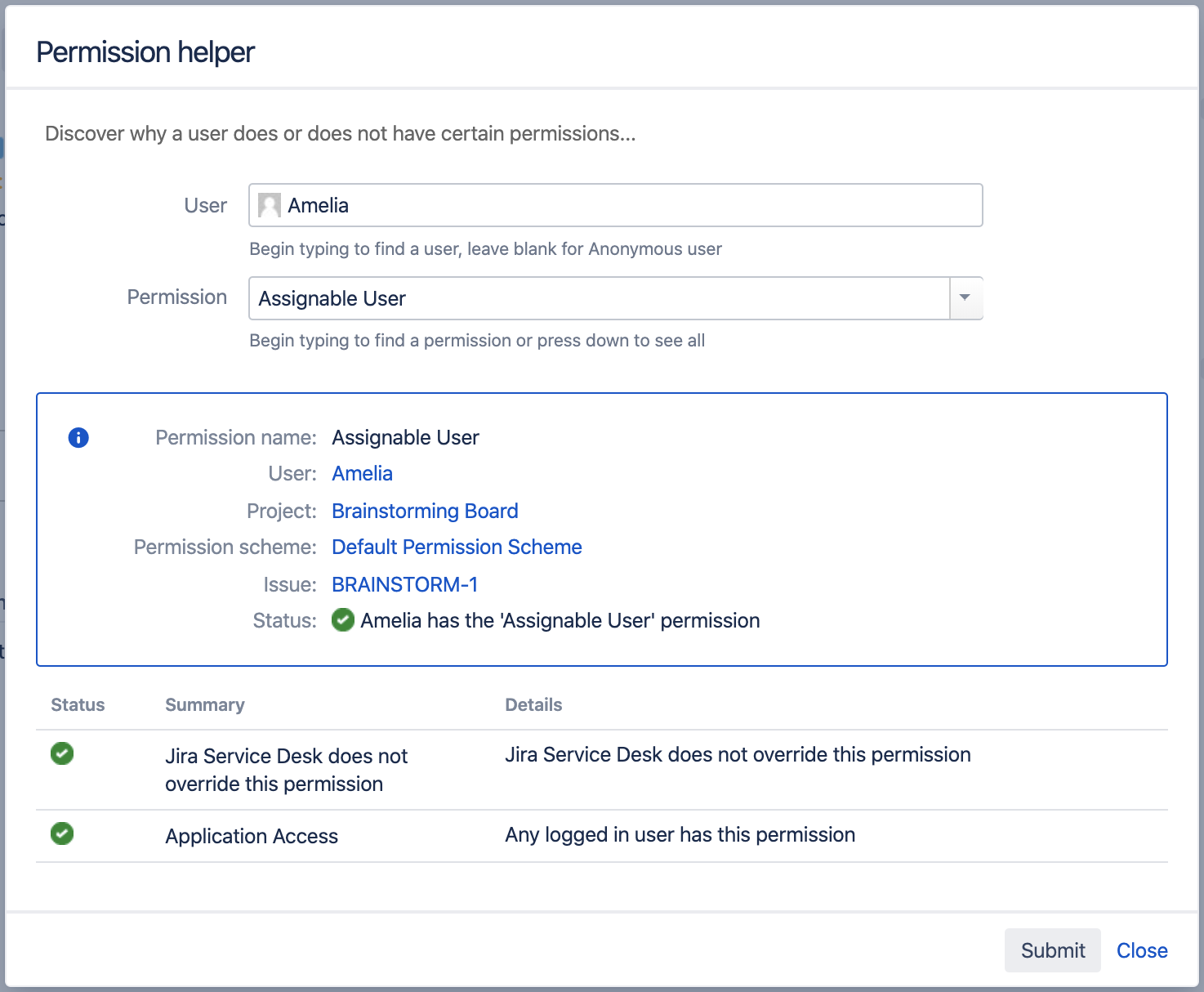Open the Amelia user link
The width and height of the screenshot is (1204, 992).
click(361, 474)
